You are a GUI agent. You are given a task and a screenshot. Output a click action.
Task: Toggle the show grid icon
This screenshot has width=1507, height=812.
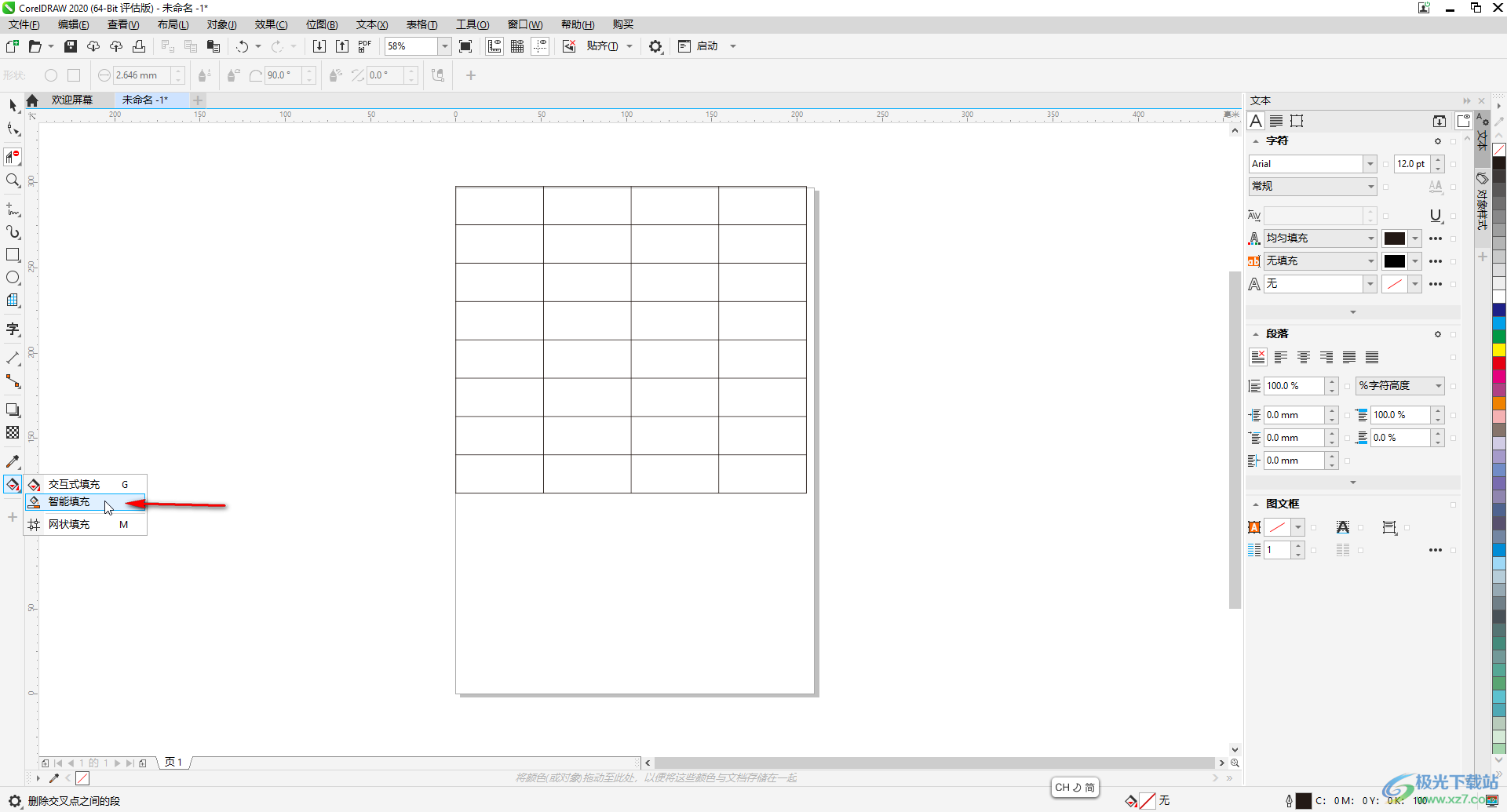[517, 46]
